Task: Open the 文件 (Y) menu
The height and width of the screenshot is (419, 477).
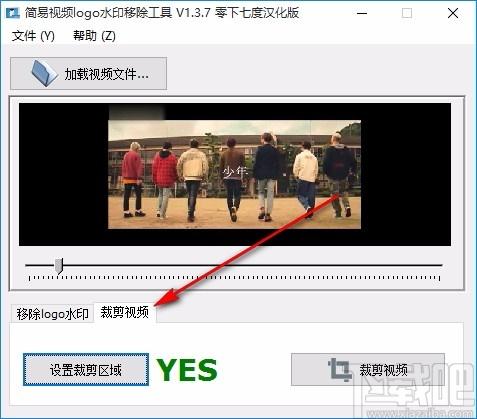Action: pyautogui.click(x=33, y=36)
